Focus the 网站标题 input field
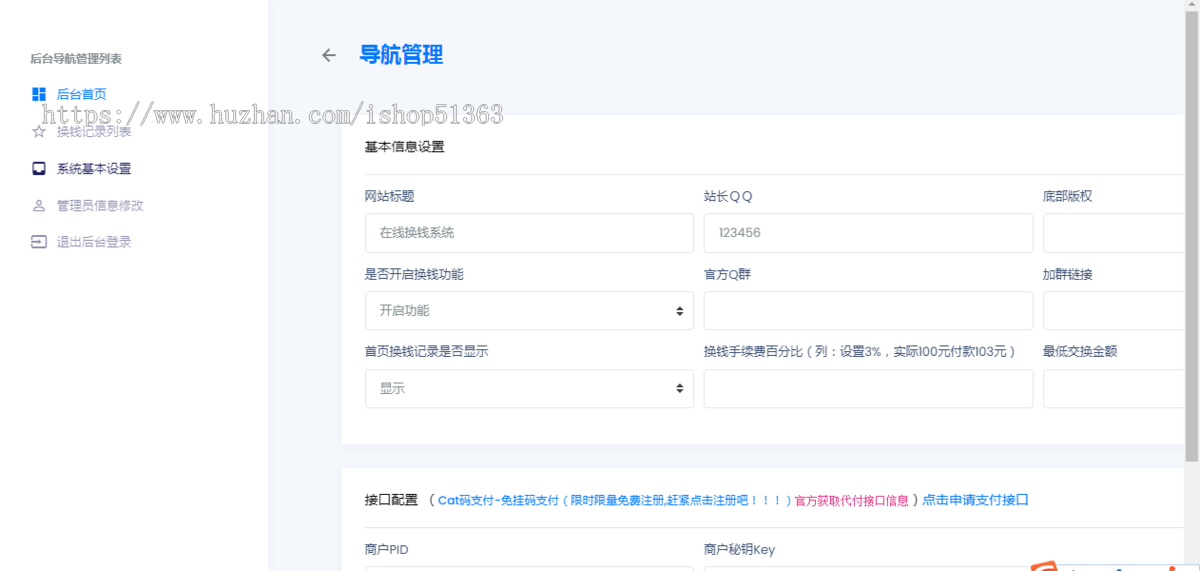 pyautogui.click(x=529, y=232)
